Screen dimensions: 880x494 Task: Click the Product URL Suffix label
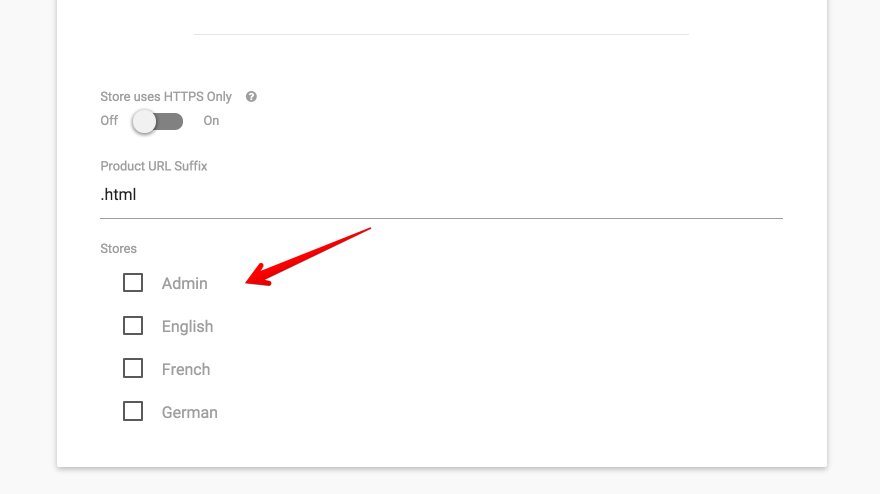[154, 166]
